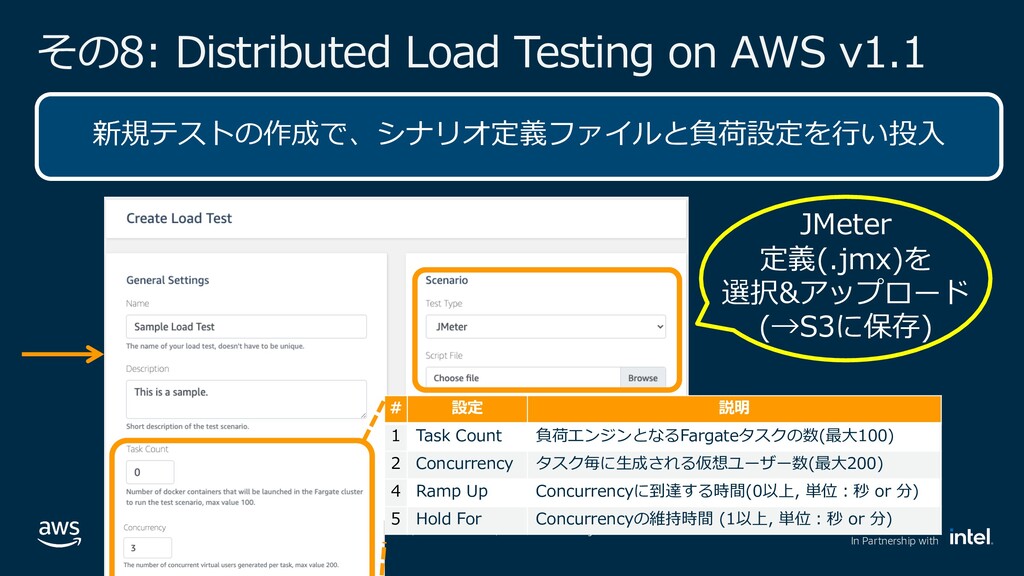
Task: Click the JMeter callout bubble text
Action: [x=846, y=276]
